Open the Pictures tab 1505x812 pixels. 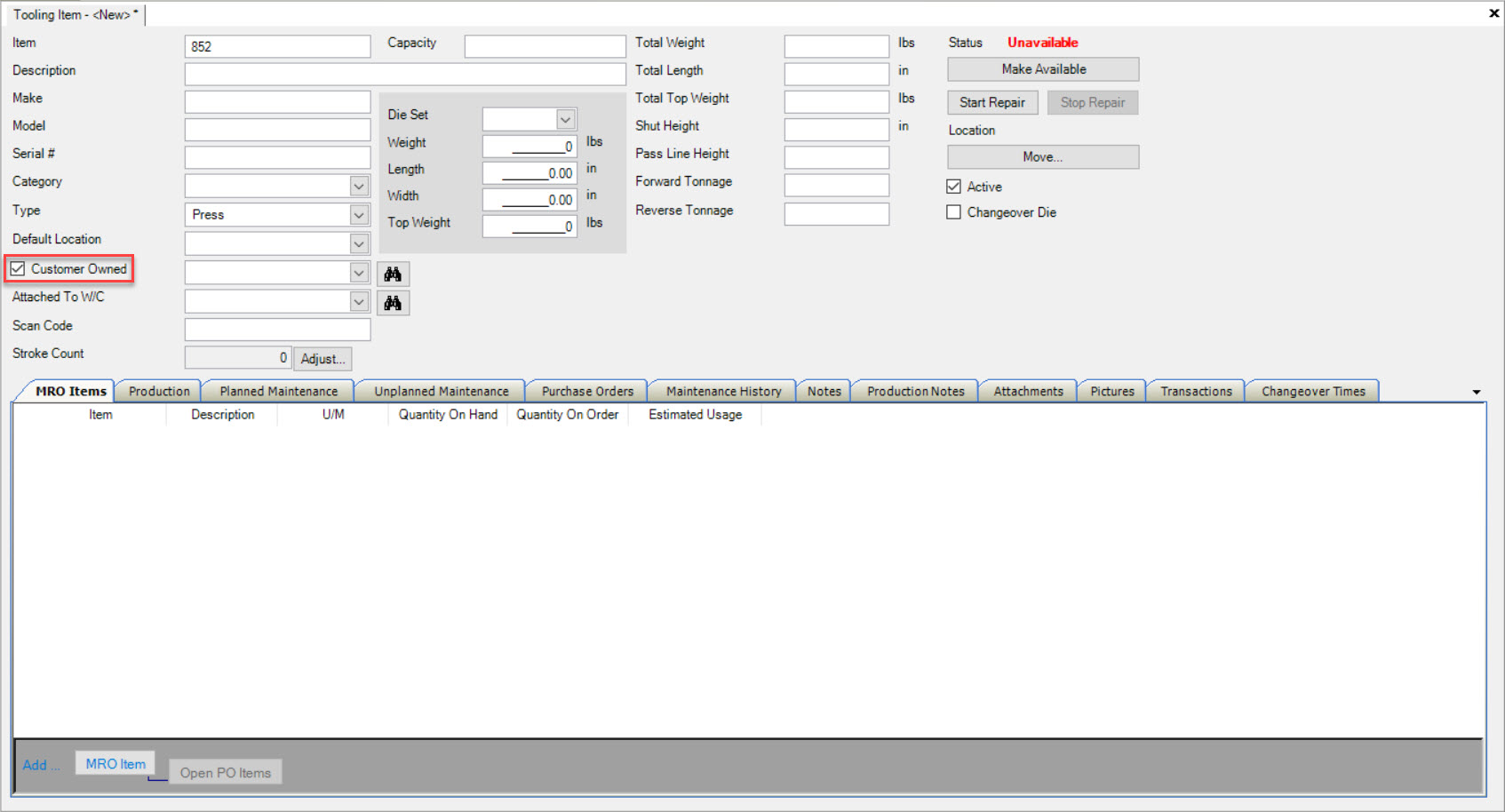click(x=1112, y=391)
